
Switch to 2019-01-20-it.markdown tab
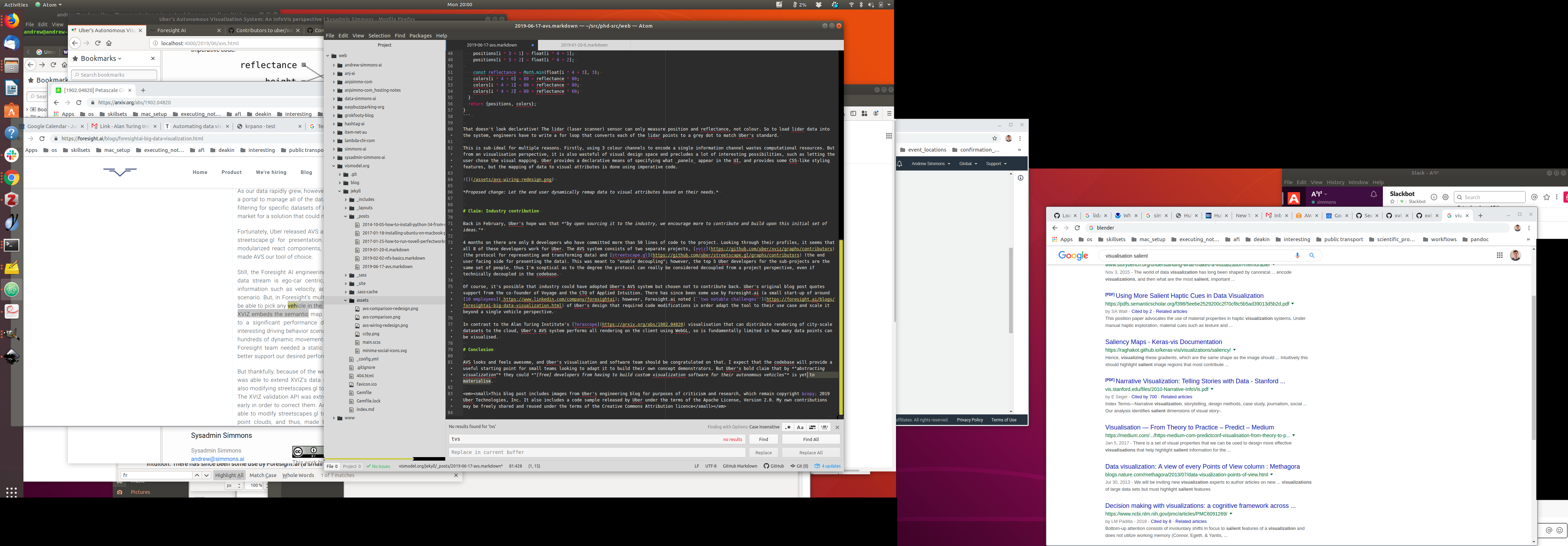[x=584, y=45]
